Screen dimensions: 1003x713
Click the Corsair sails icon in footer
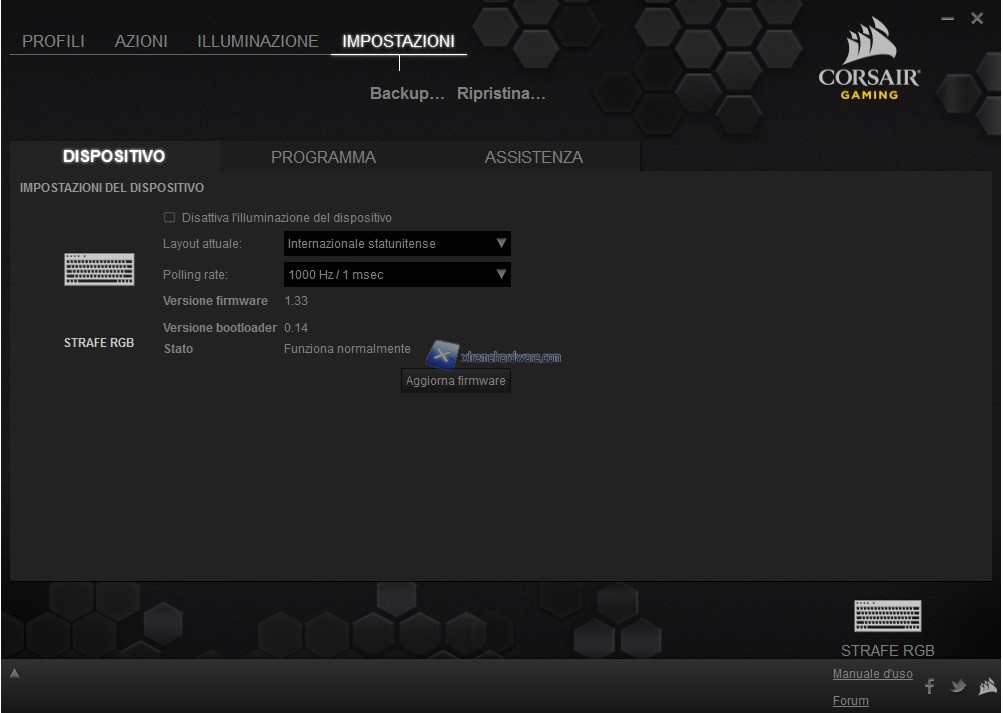tap(987, 686)
